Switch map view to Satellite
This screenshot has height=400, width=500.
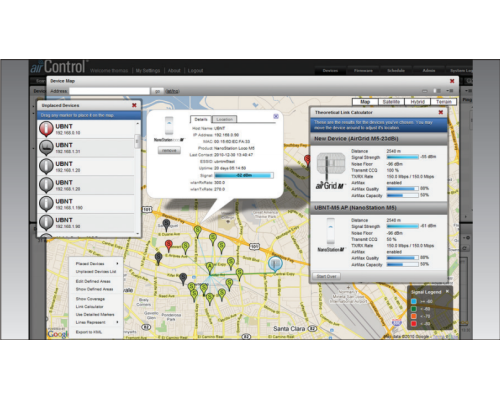391,102
